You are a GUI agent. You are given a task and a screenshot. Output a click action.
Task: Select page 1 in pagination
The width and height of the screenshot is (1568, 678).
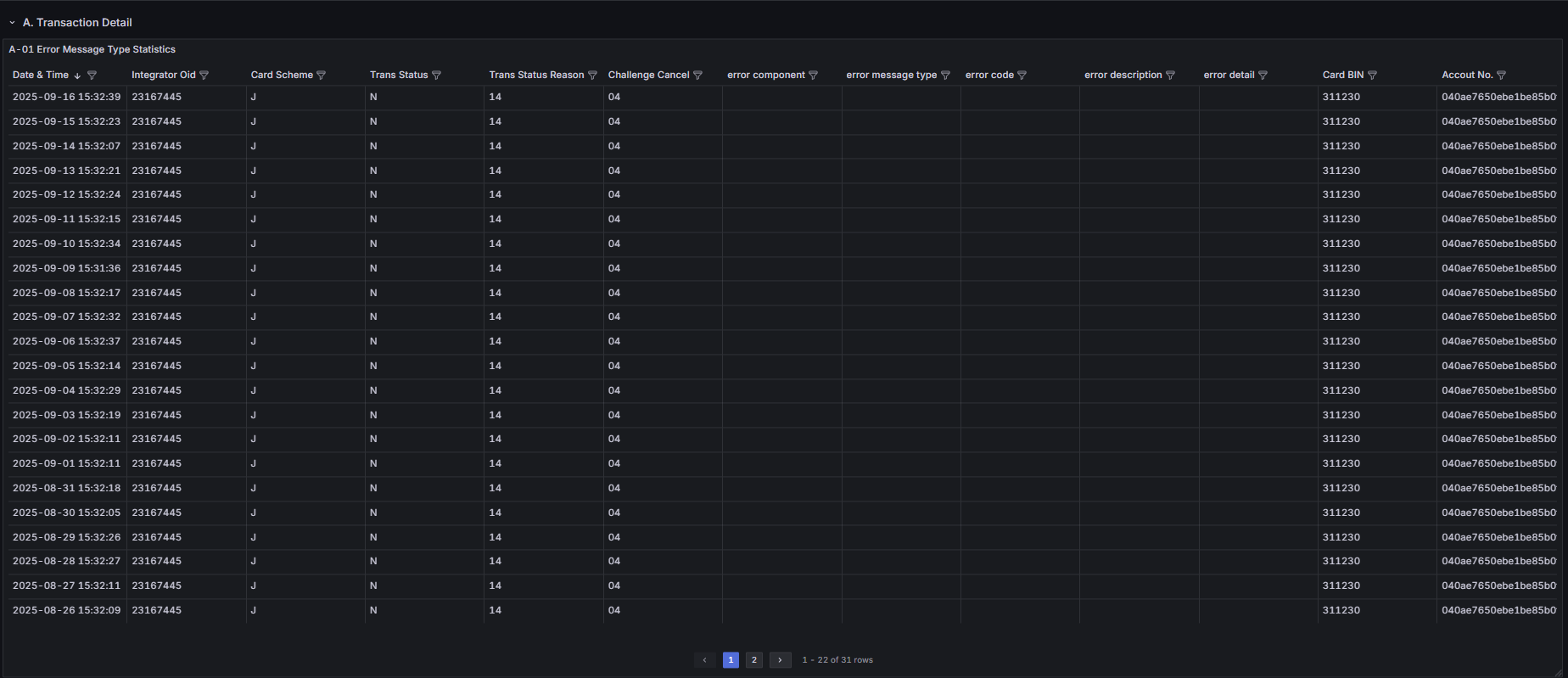click(731, 660)
